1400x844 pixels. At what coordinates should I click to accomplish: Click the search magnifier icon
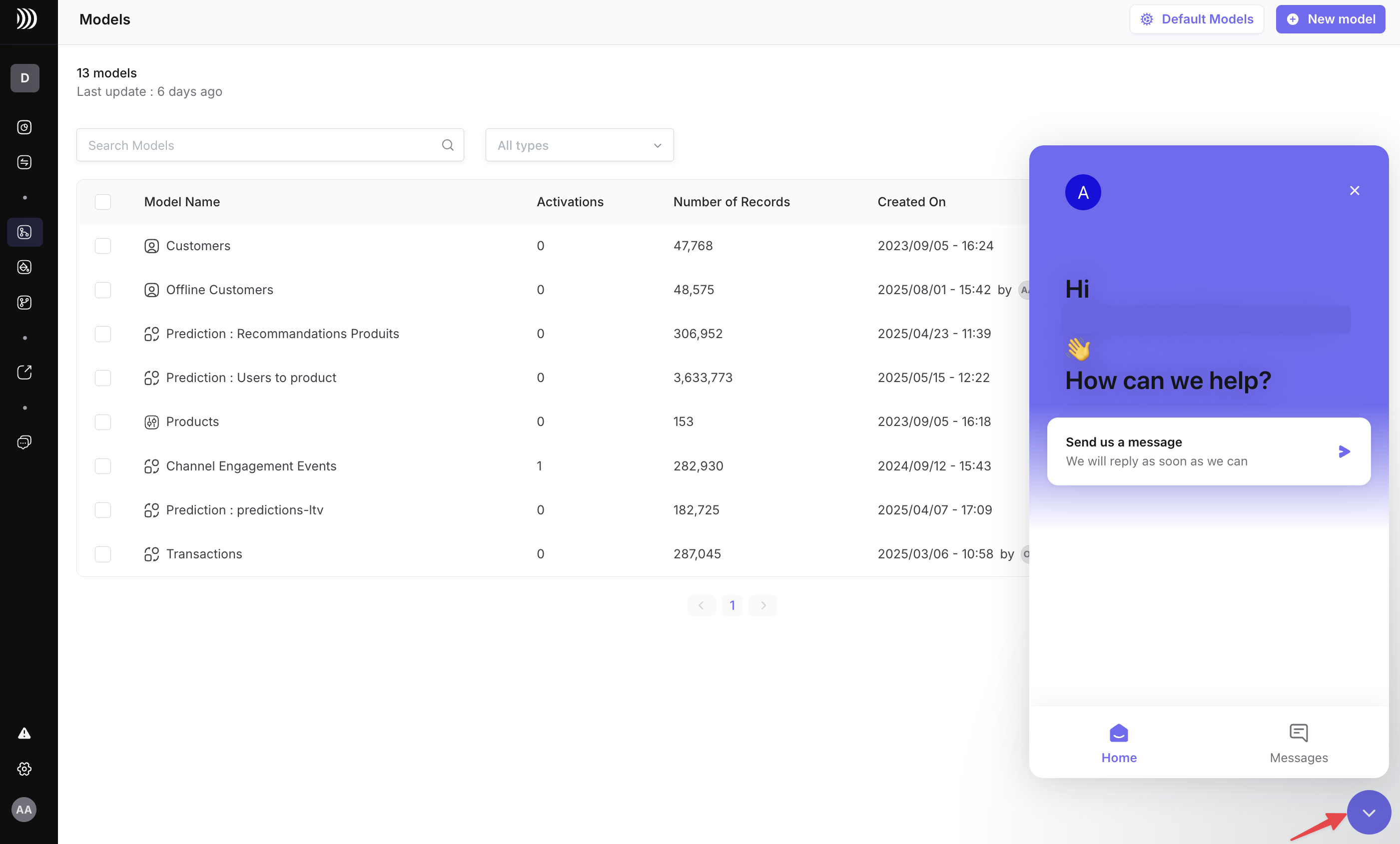[x=447, y=145]
